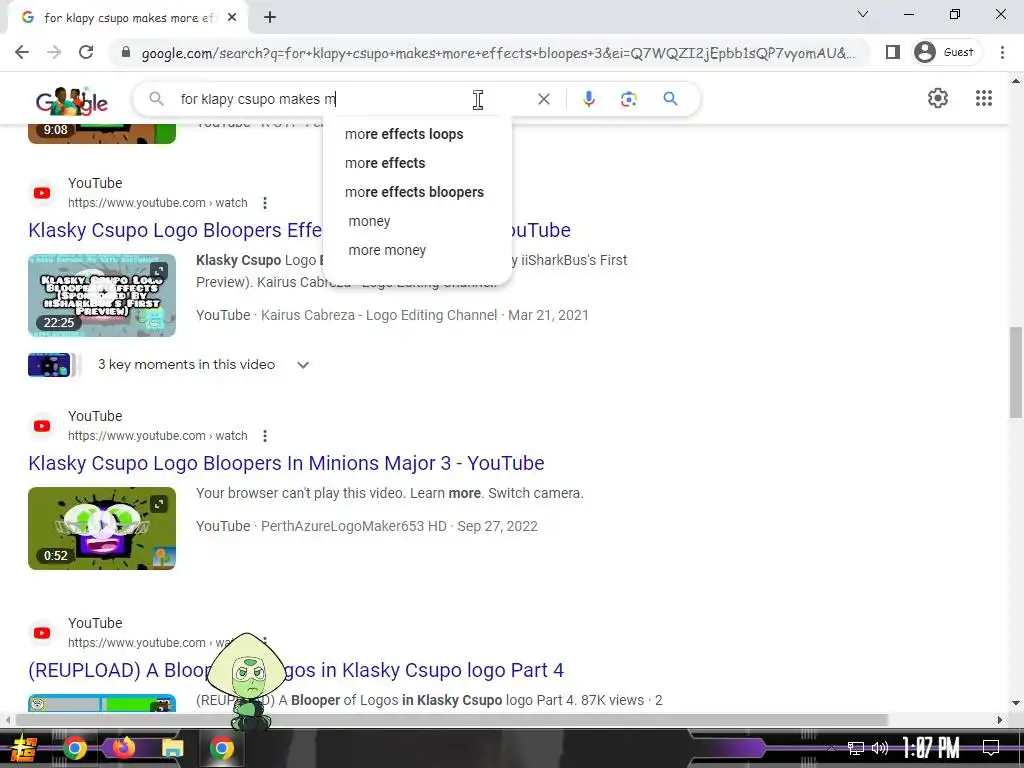
Task: Click 'Learn more' snippet text
Action: coord(445,493)
